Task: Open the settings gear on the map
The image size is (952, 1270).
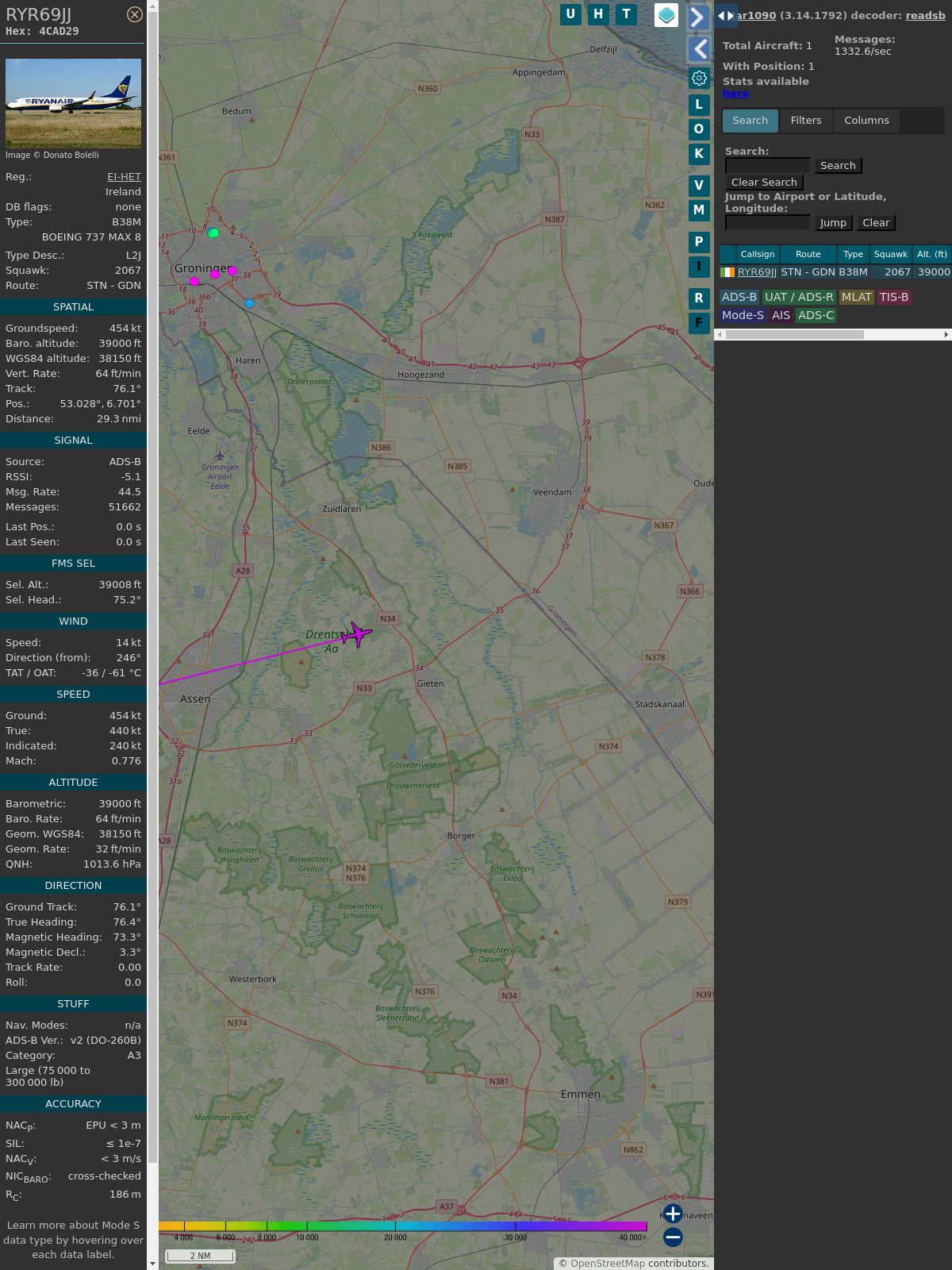Action: click(699, 78)
